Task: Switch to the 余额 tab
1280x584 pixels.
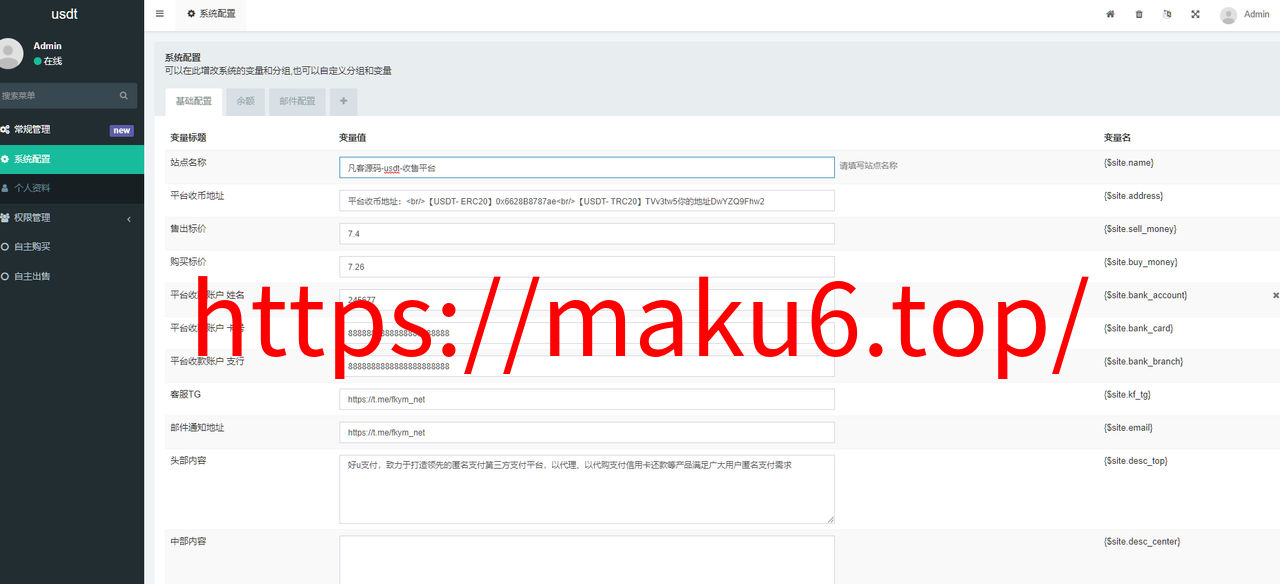Action: [246, 102]
